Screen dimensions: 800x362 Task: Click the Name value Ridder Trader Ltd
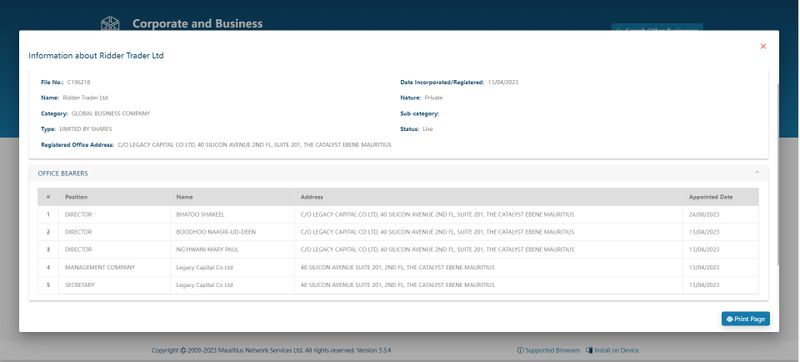pyautogui.click(x=85, y=97)
